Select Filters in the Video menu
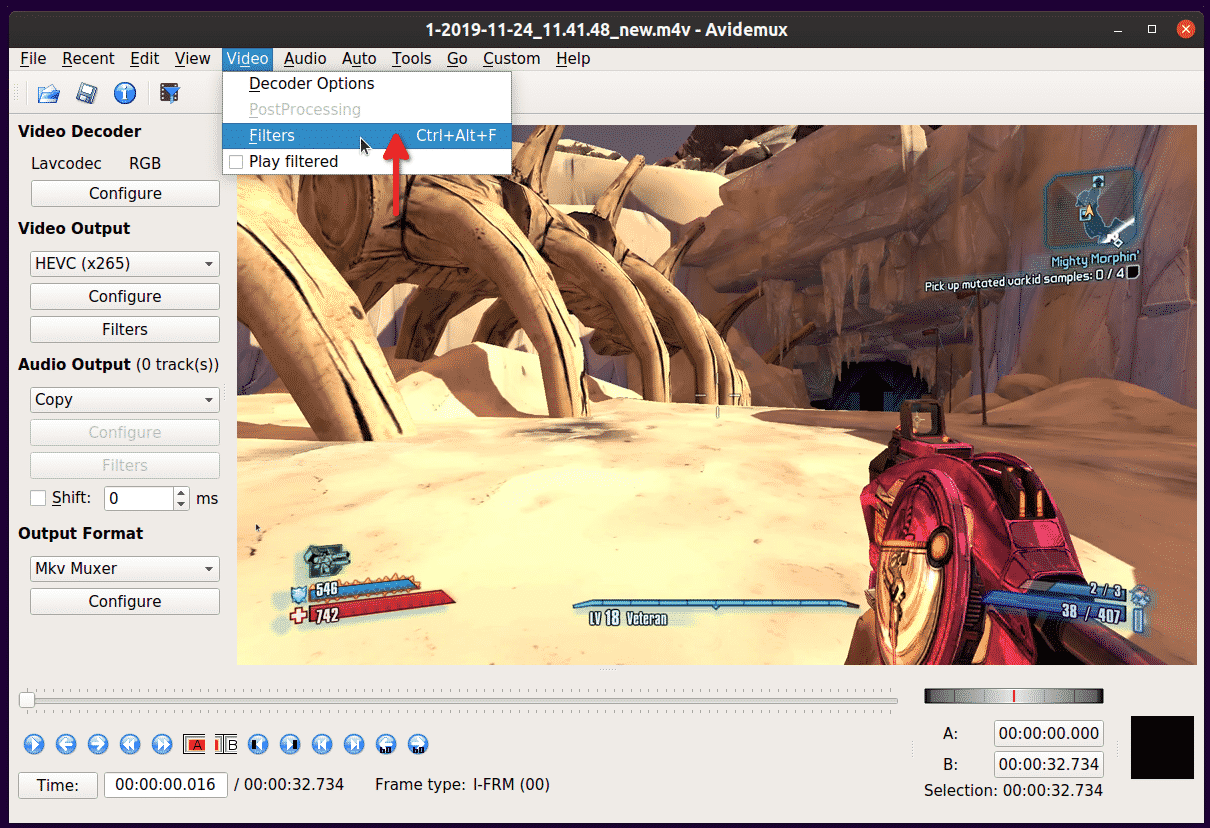 [272, 136]
